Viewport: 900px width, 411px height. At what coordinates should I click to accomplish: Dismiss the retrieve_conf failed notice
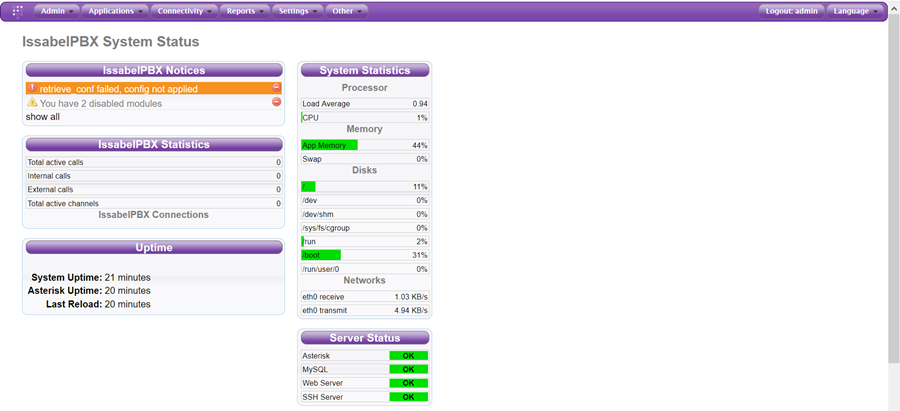pos(276,87)
